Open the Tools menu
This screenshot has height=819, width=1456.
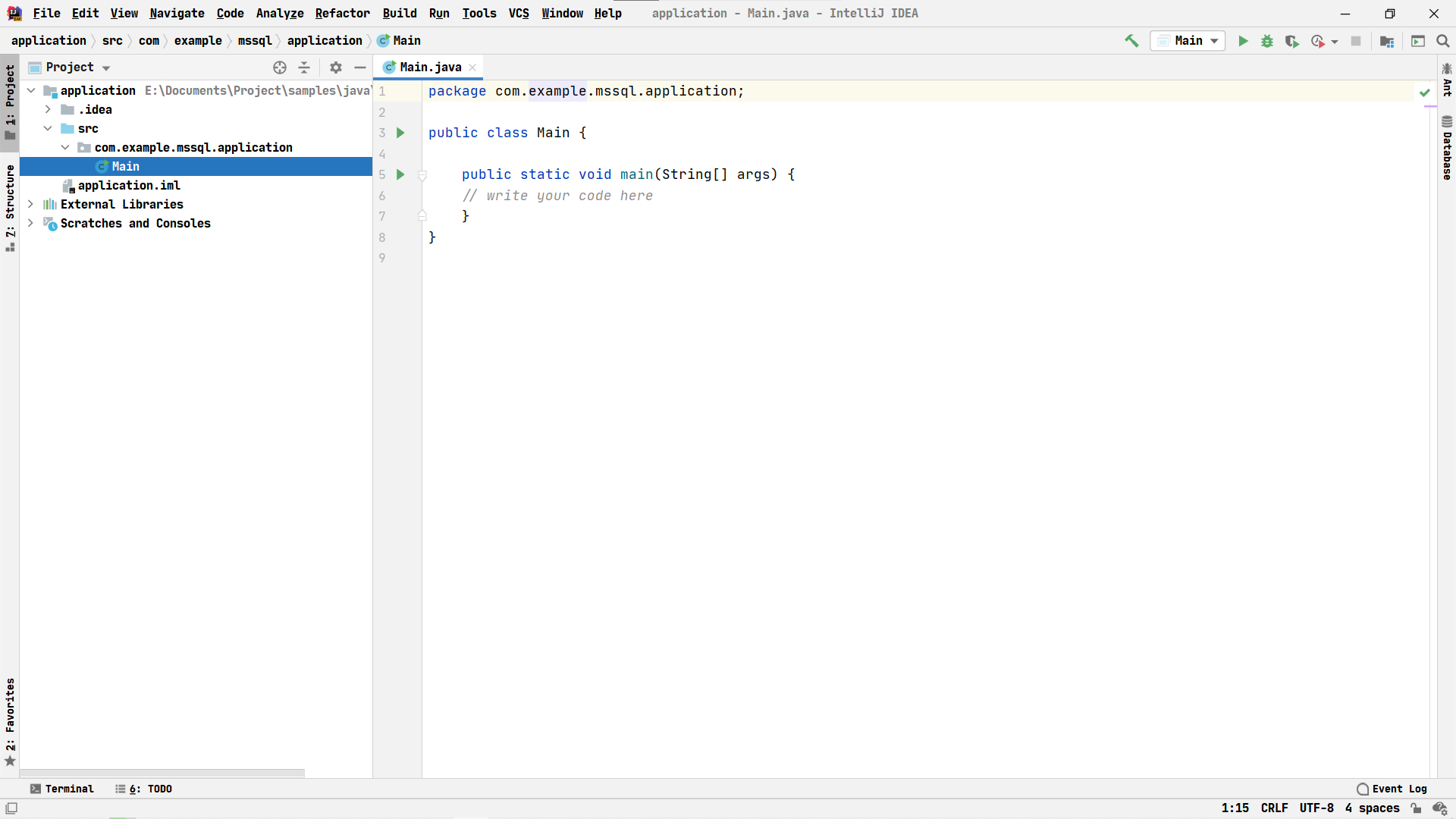click(479, 14)
